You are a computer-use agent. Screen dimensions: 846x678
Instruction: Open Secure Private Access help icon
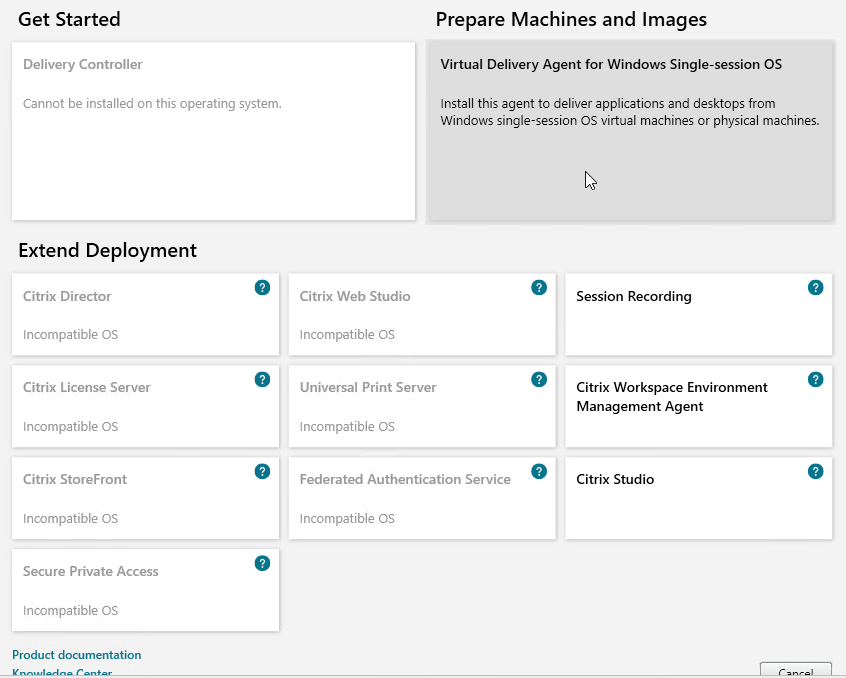click(262, 564)
